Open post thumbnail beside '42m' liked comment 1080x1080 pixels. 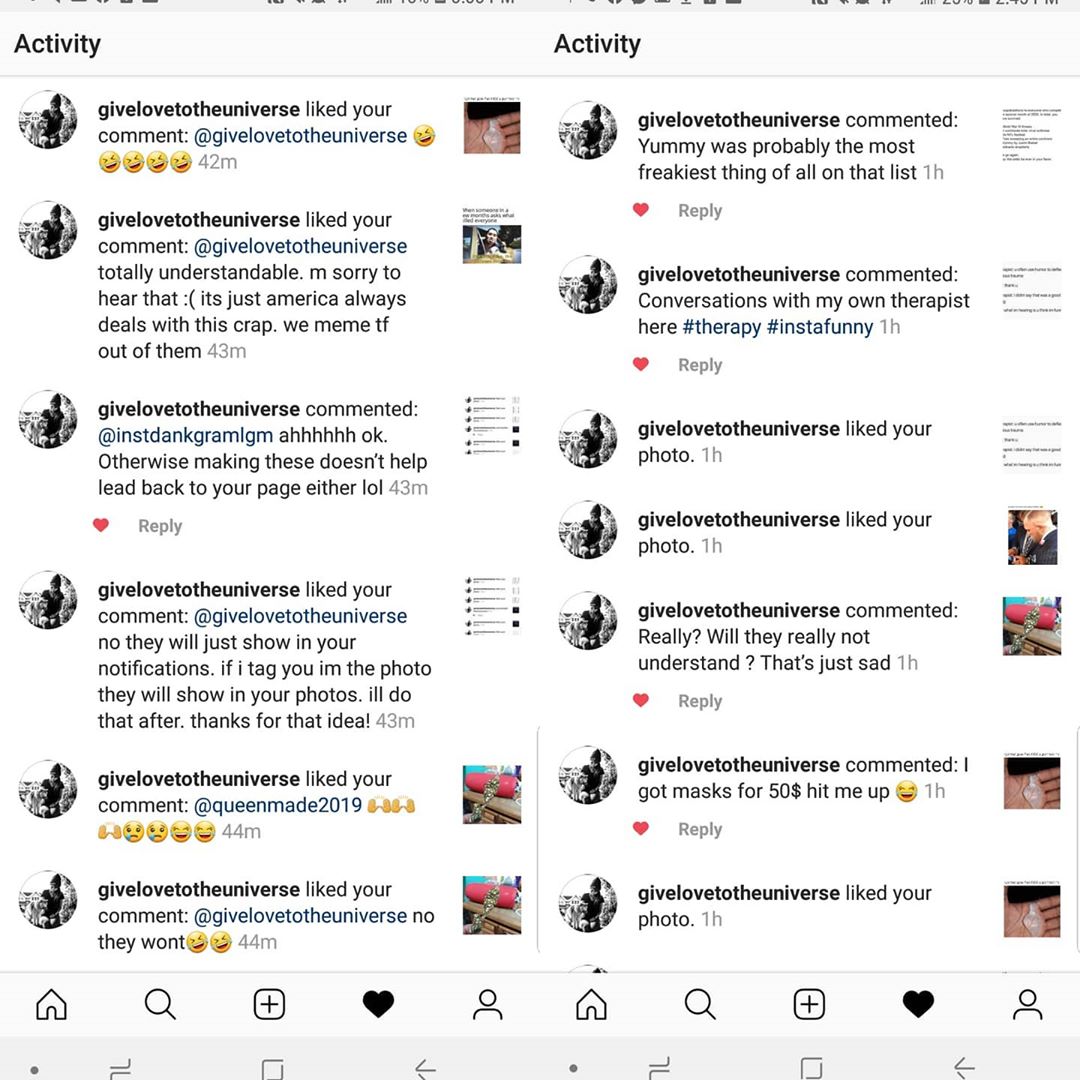pyautogui.click(x=492, y=125)
